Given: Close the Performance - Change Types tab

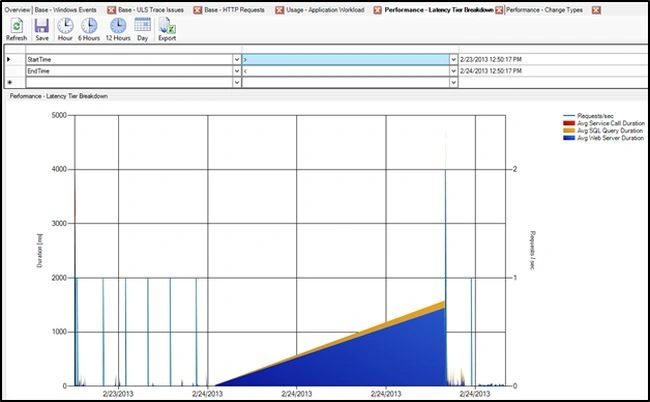Looking at the screenshot, I should (596, 10).
